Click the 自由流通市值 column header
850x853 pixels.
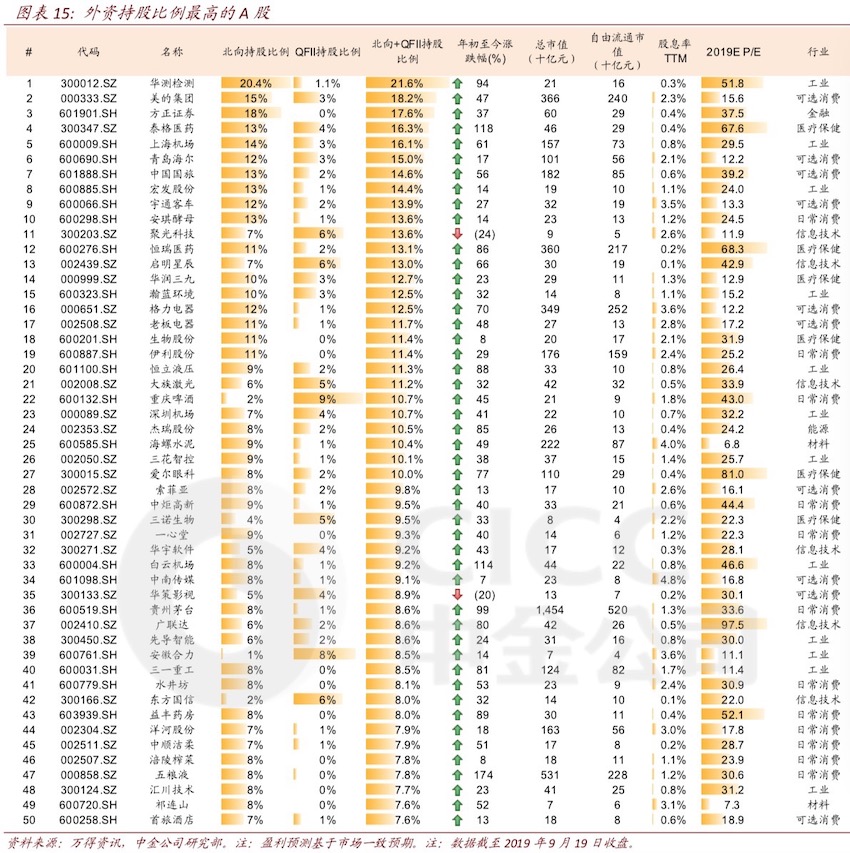618,51
